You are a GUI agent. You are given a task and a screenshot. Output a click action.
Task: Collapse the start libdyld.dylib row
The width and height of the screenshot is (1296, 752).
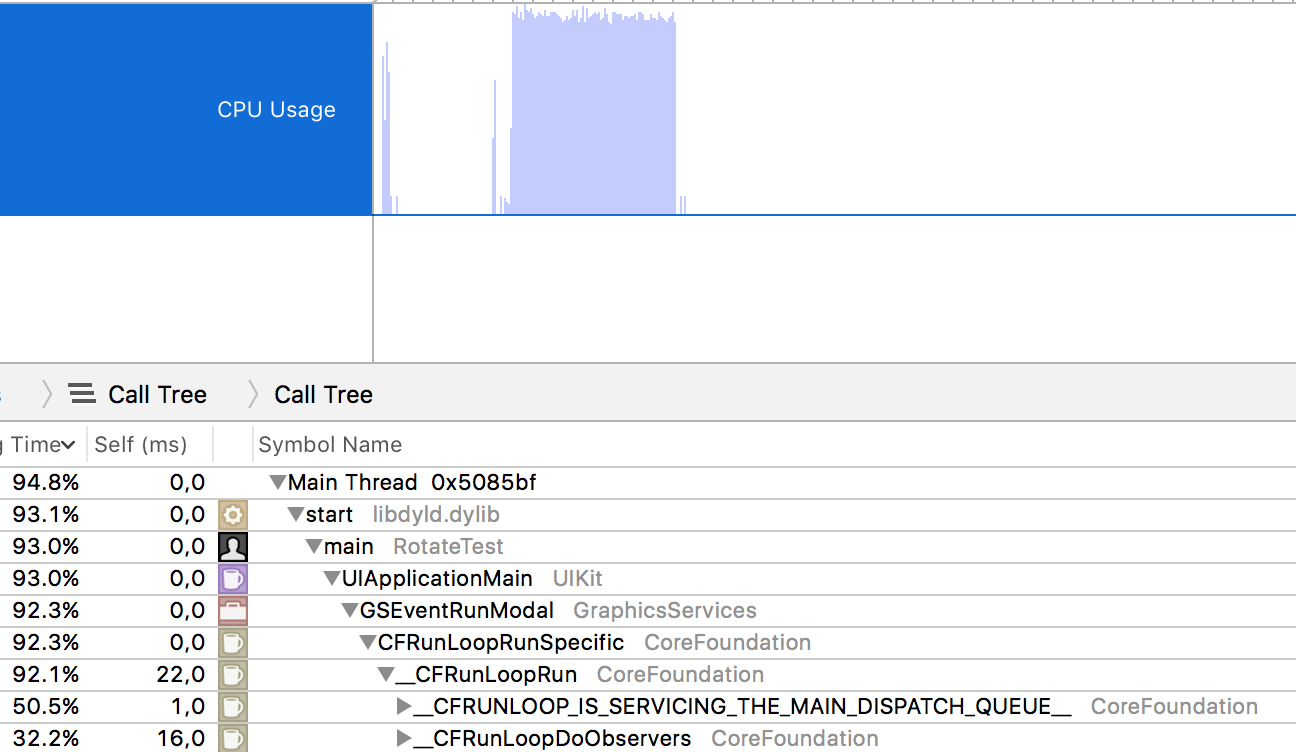(295, 515)
